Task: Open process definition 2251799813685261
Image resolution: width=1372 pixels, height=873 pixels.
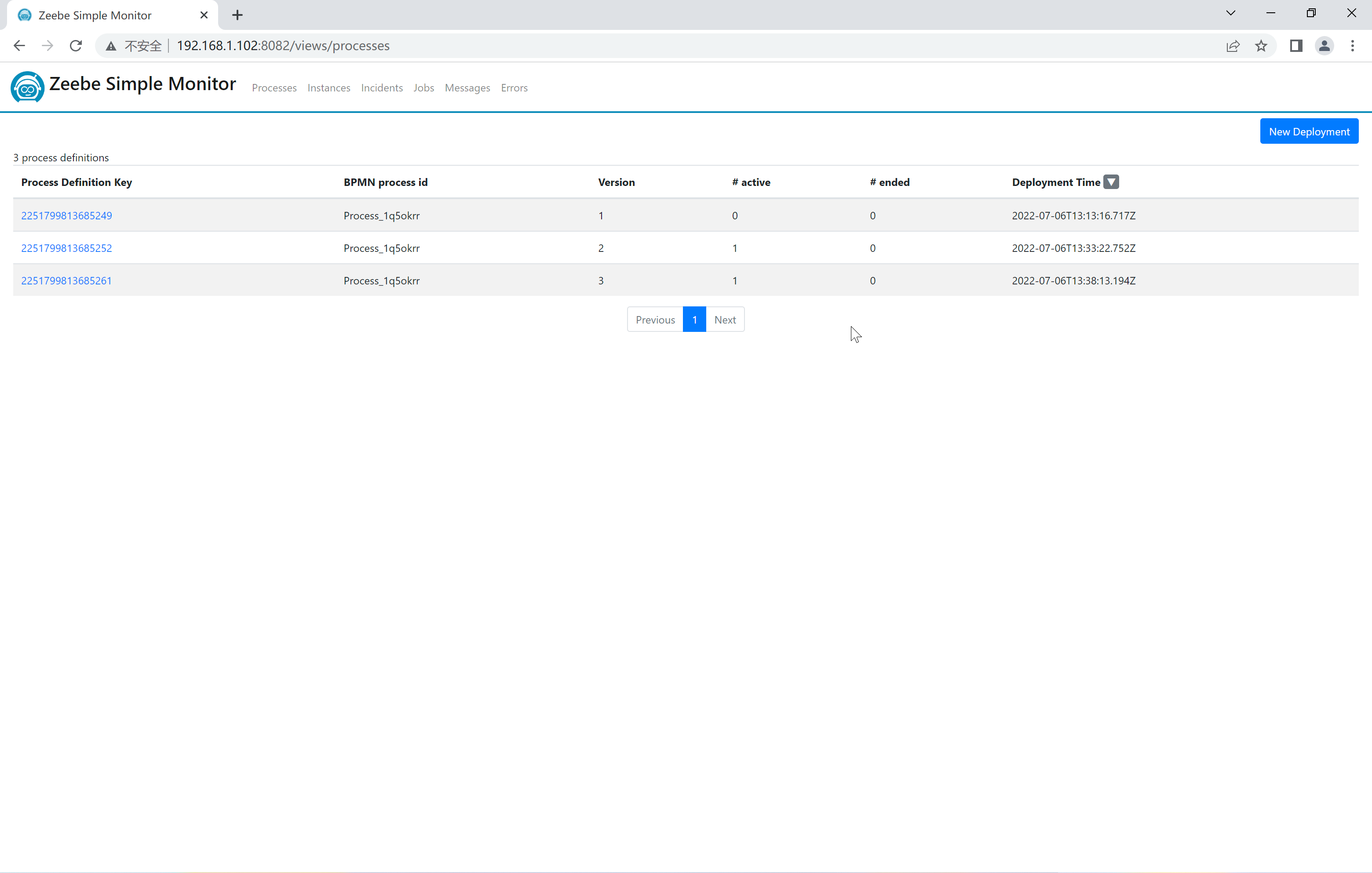Action: tap(67, 281)
